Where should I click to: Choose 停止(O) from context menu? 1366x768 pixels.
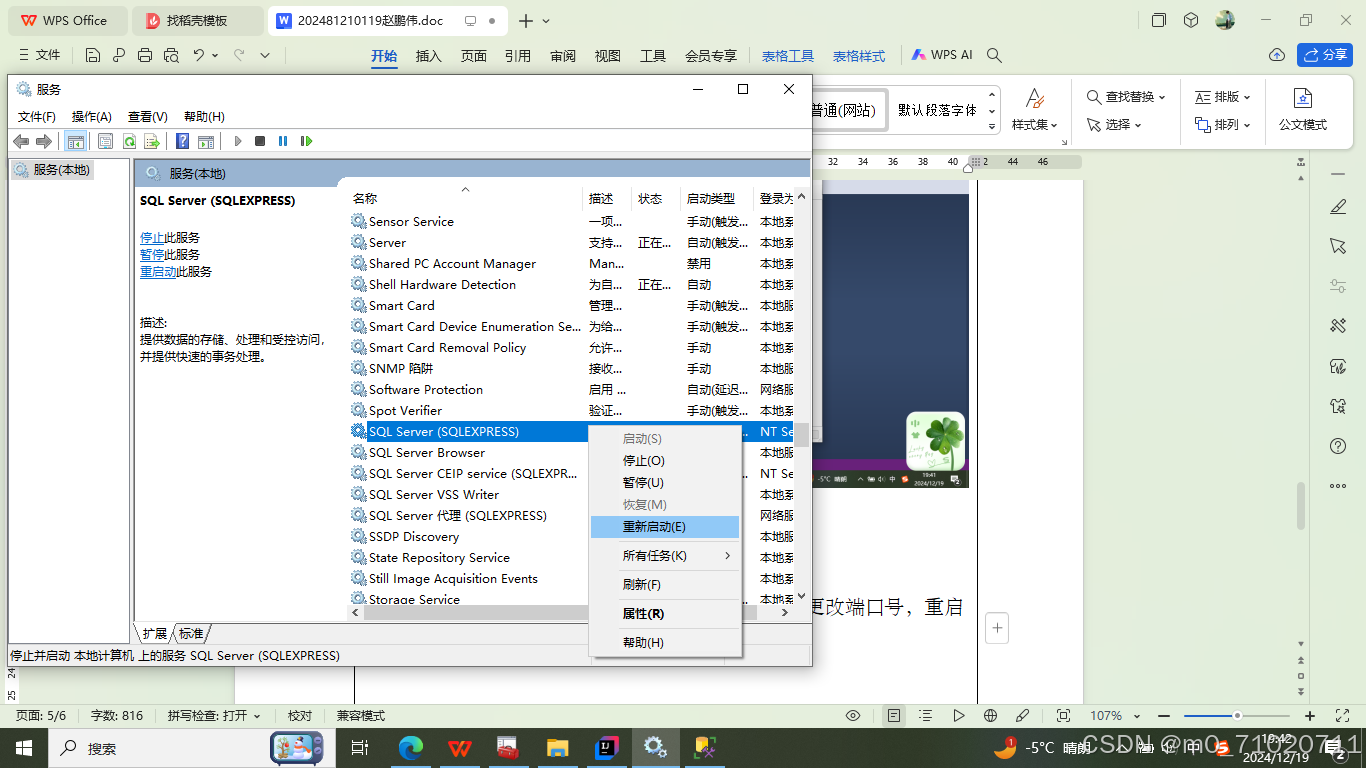(665, 461)
